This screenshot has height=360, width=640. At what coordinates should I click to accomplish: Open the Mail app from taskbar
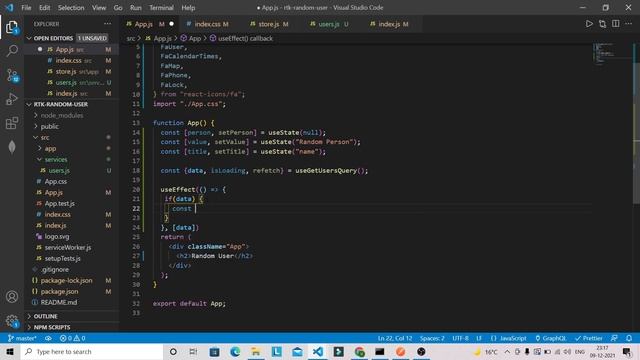(298, 352)
